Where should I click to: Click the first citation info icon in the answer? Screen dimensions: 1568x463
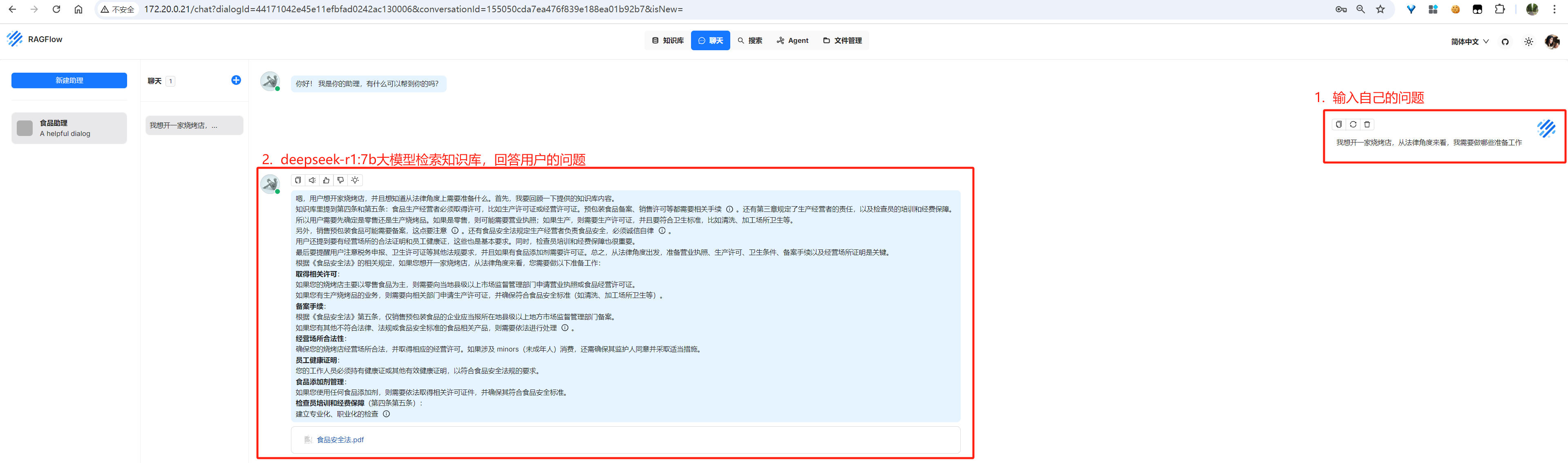(729, 209)
